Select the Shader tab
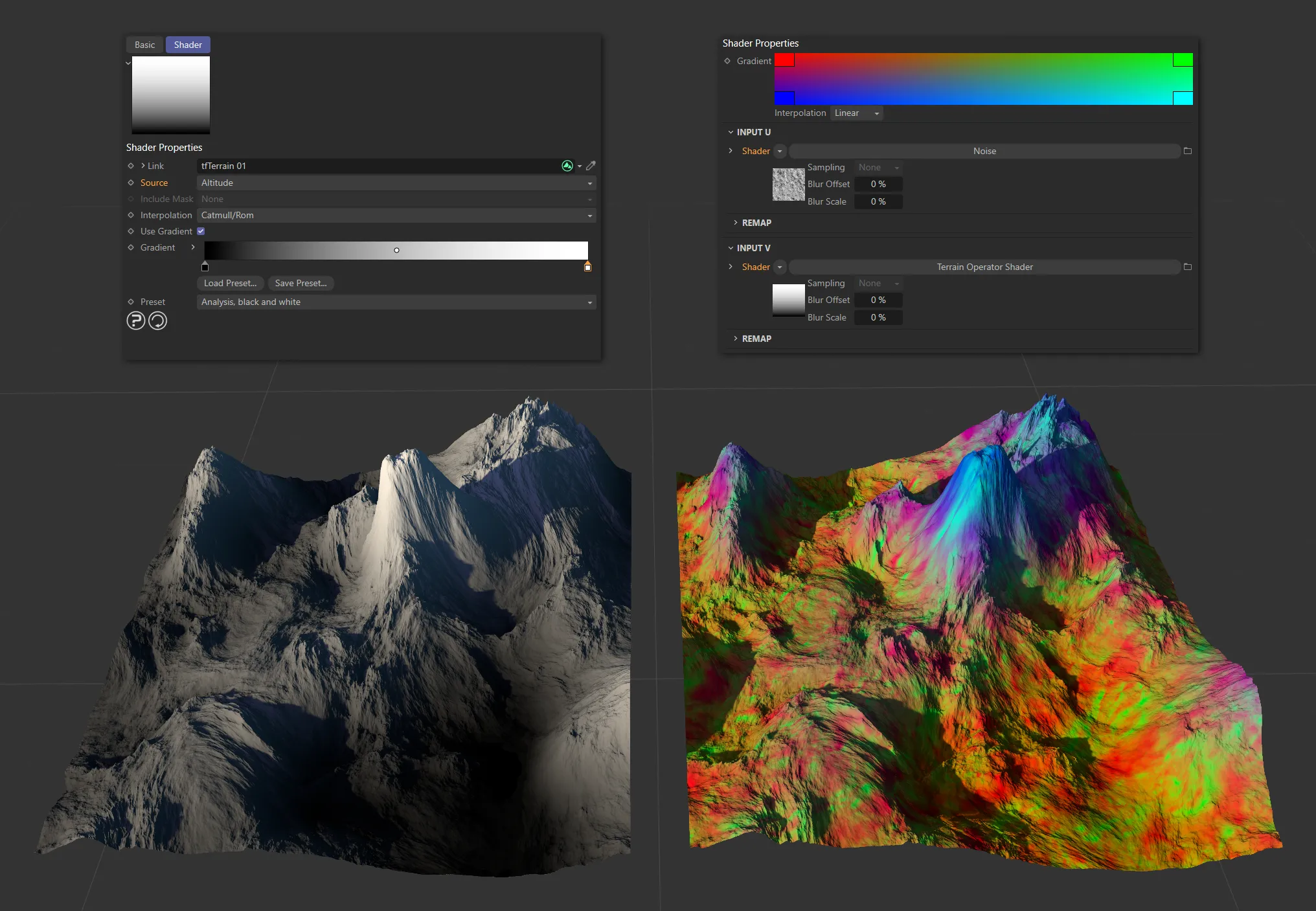1316x911 pixels. coord(187,45)
